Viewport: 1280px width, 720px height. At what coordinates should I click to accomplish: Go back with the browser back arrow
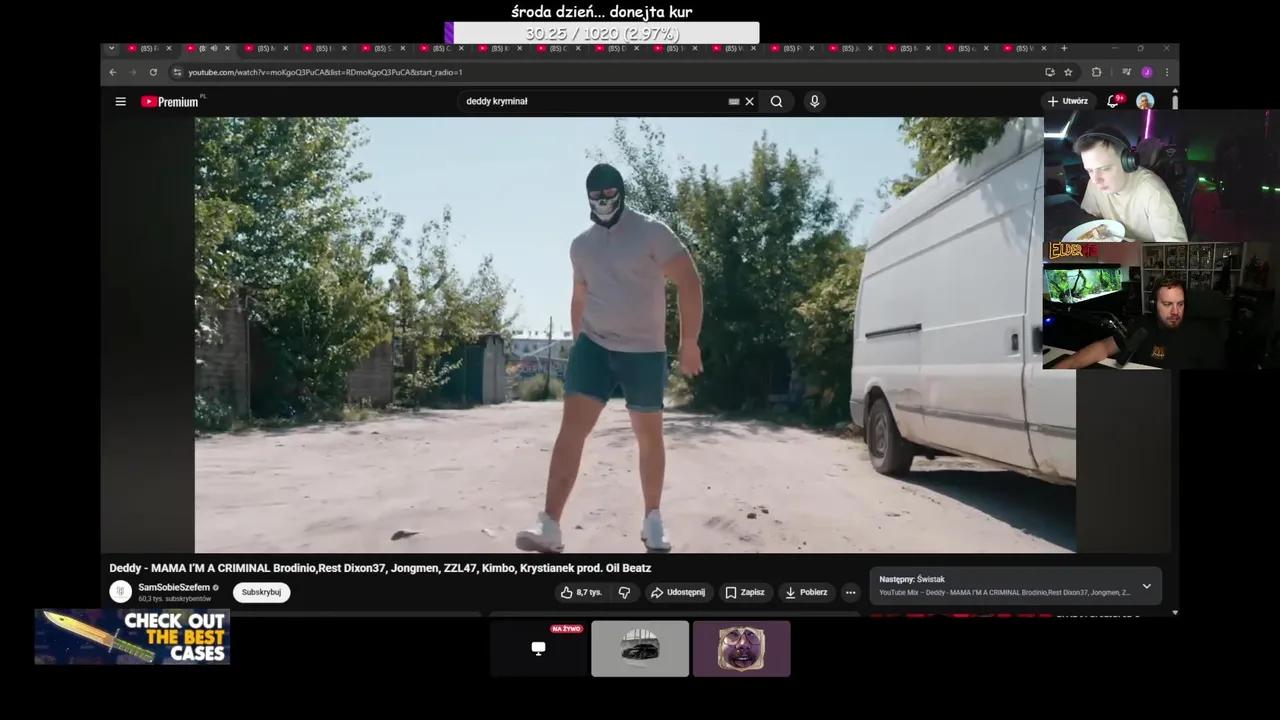112,72
